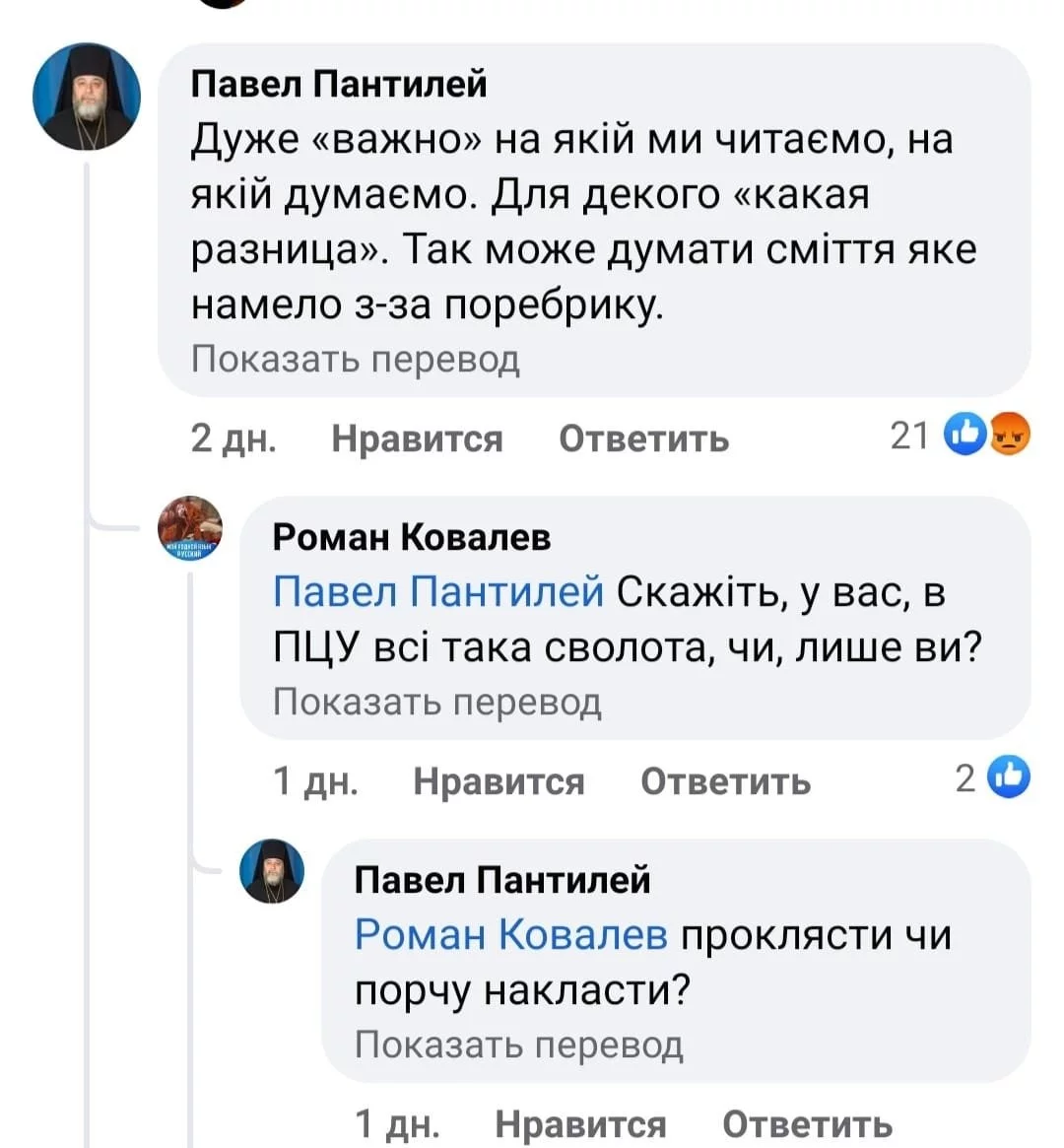1064x1148 pixels.
Task: Open Роман Ковалев's avatar picture
Action: tap(190, 529)
